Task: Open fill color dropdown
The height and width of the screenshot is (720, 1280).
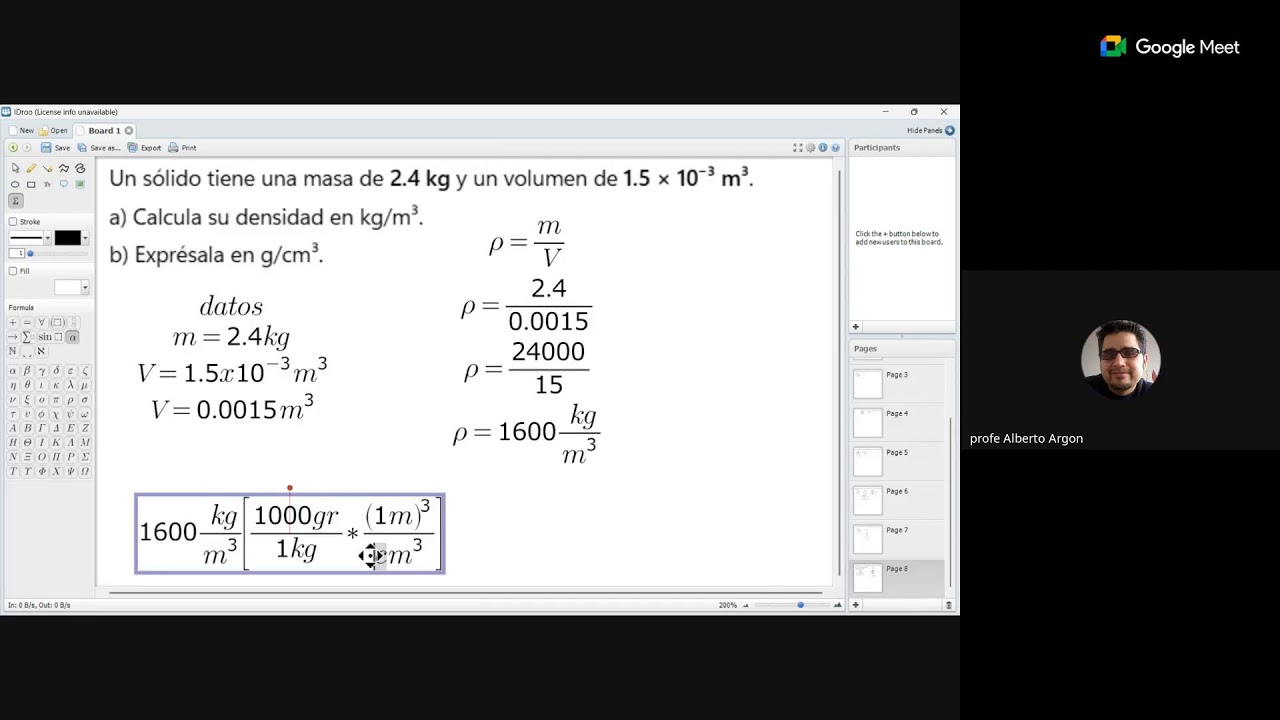Action: (85, 288)
